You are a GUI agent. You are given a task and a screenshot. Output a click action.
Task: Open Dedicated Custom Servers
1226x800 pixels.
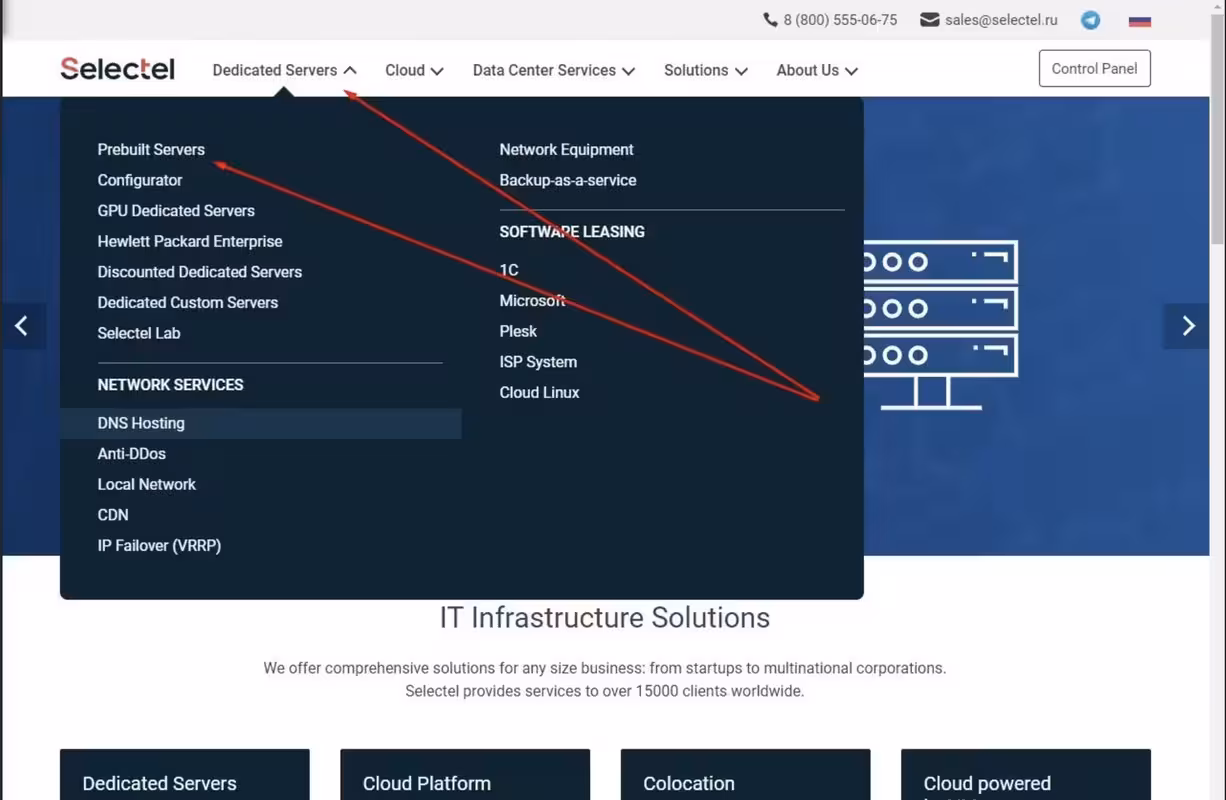(188, 302)
